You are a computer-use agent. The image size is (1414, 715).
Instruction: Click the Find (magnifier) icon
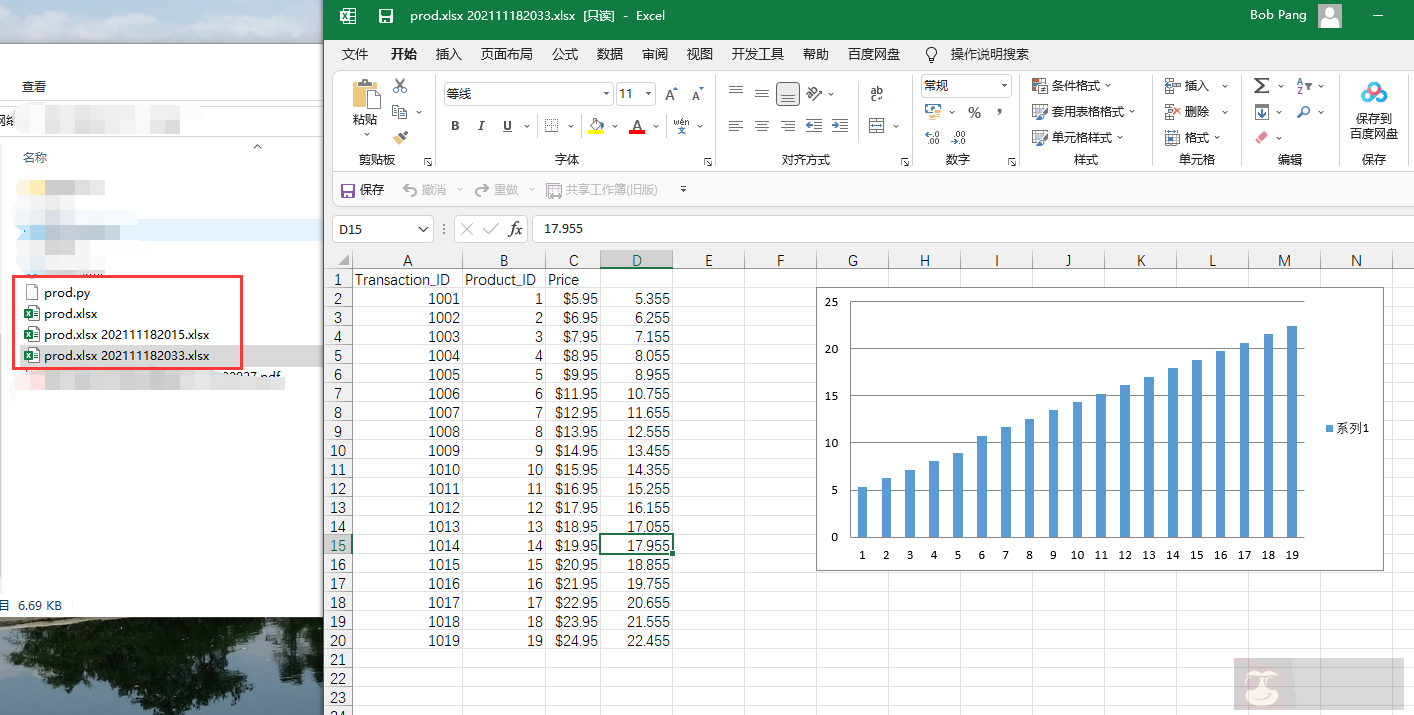point(1303,113)
